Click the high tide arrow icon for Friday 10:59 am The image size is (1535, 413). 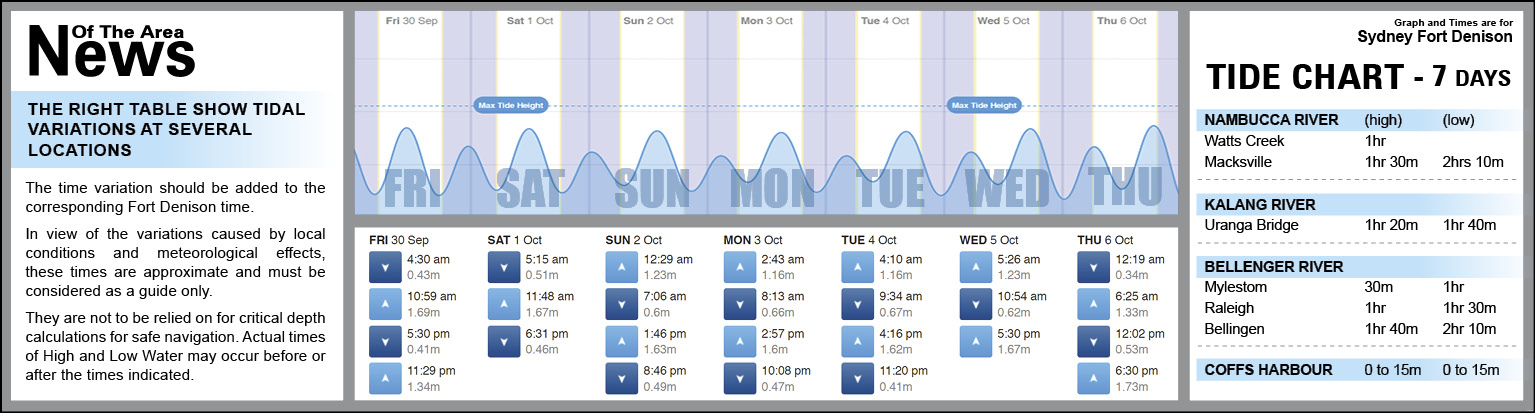click(x=384, y=304)
